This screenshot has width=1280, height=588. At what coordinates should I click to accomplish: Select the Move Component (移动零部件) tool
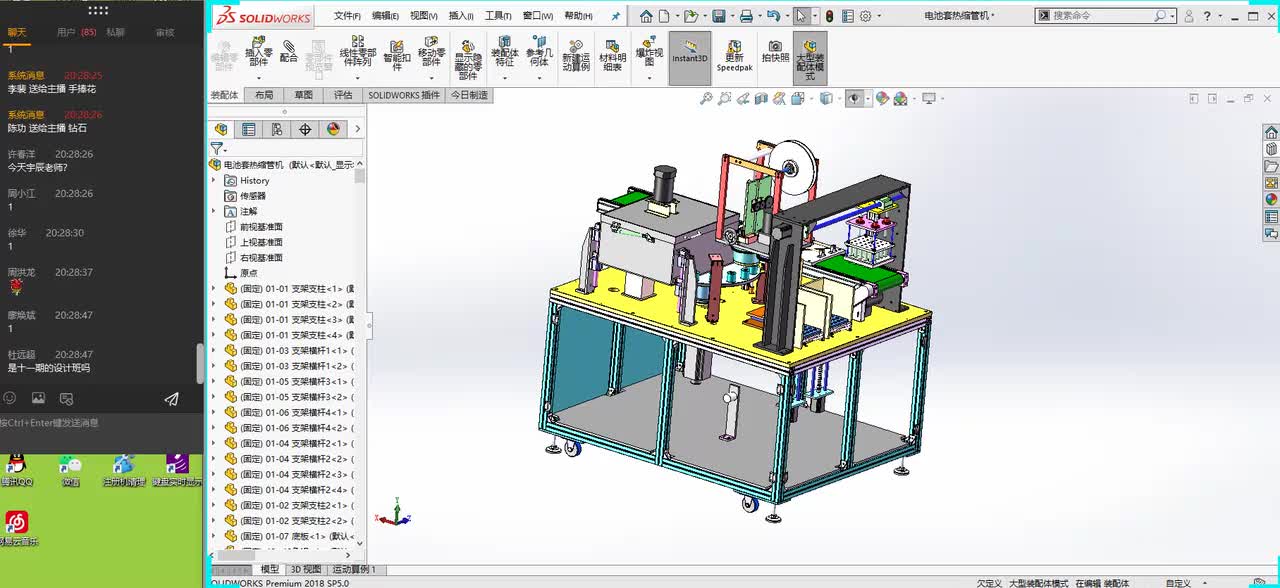tap(431, 50)
